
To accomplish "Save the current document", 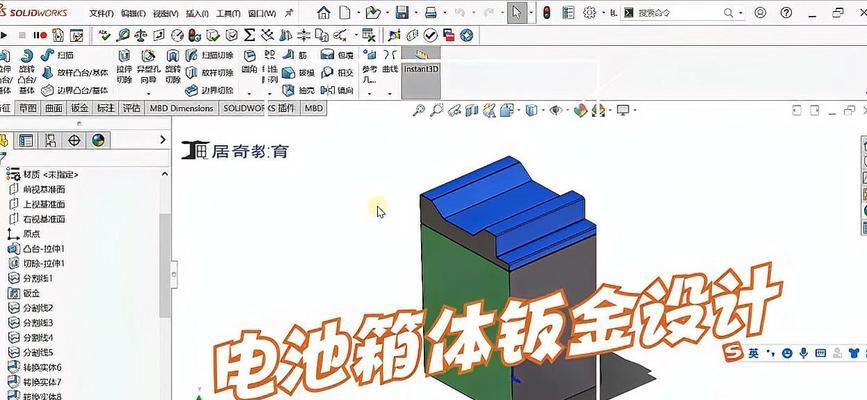I will (403, 13).
